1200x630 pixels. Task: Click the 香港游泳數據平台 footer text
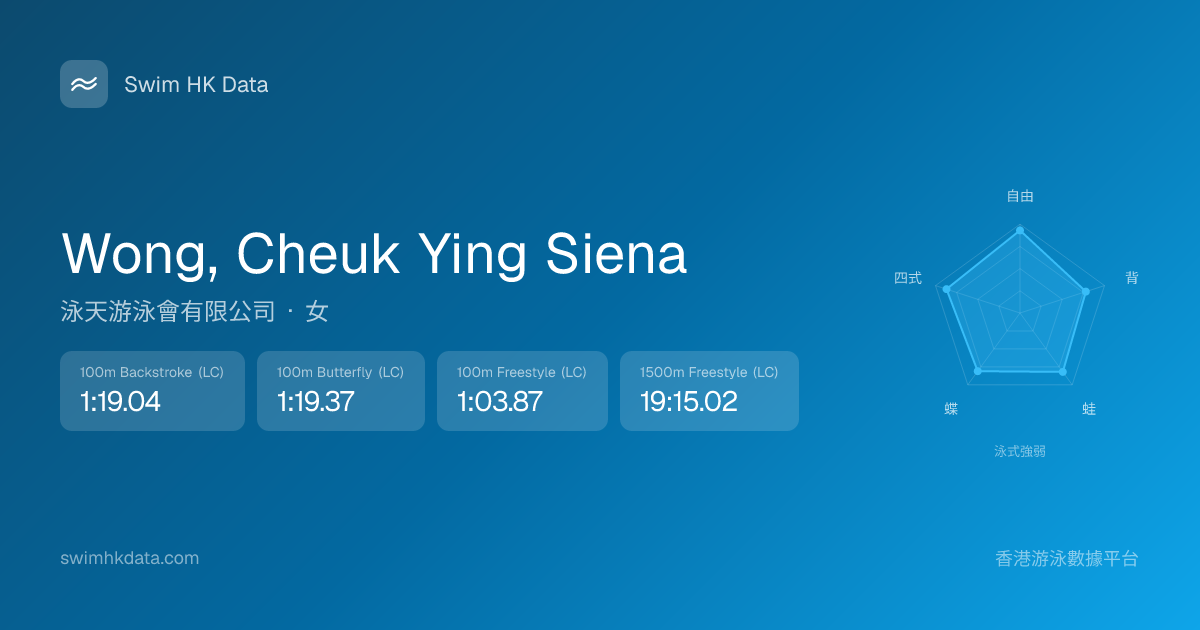click(x=1067, y=558)
